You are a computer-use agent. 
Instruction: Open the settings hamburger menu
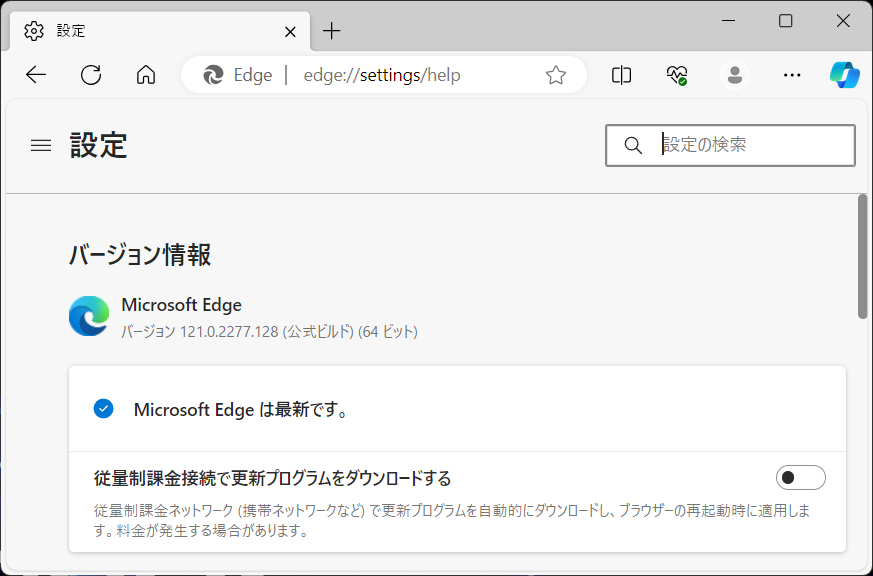(x=40, y=145)
